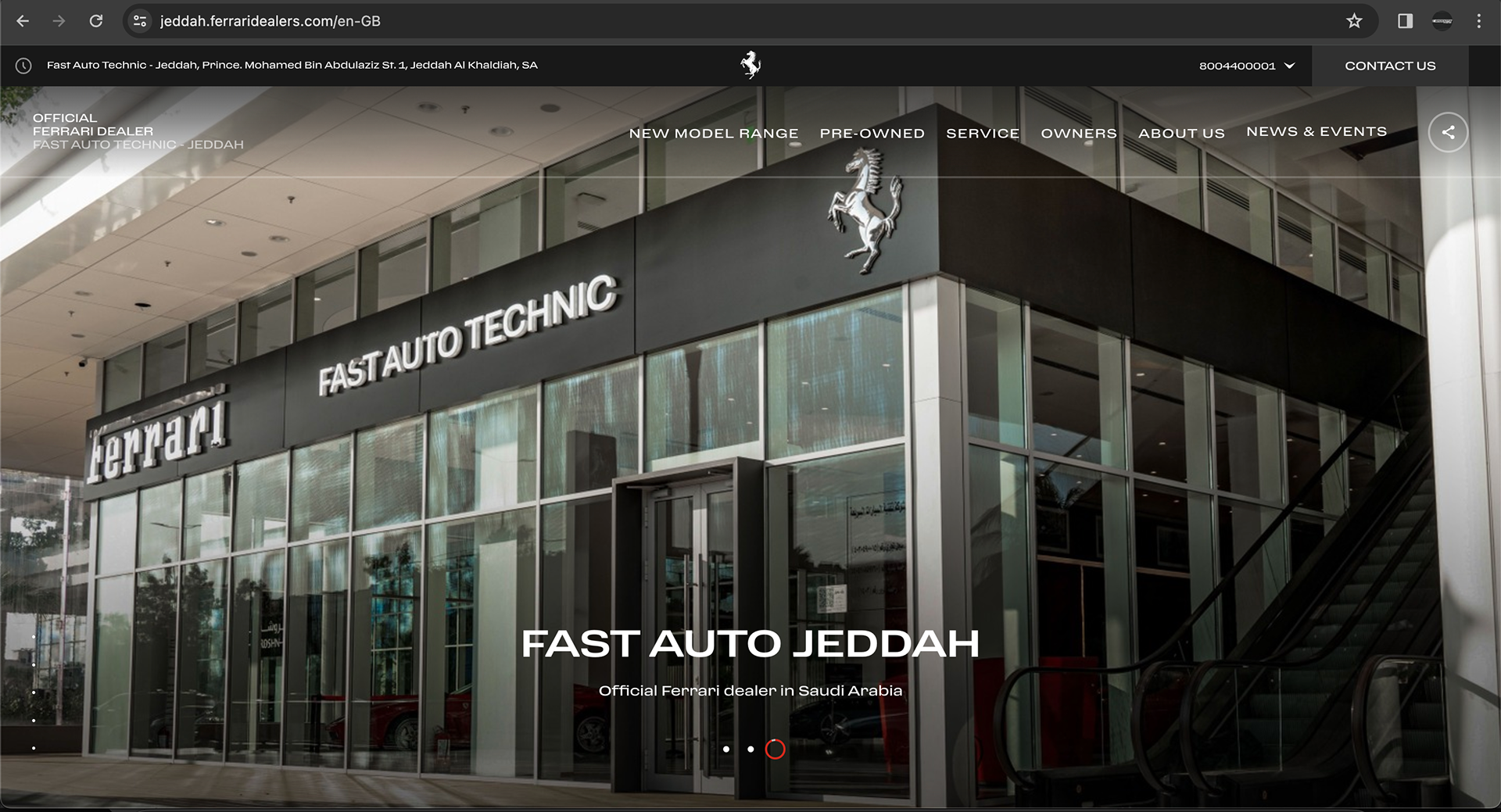Open the ABOUT US menu
The height and width of the screenshot is (812, 1501).
pos(1181,134)
